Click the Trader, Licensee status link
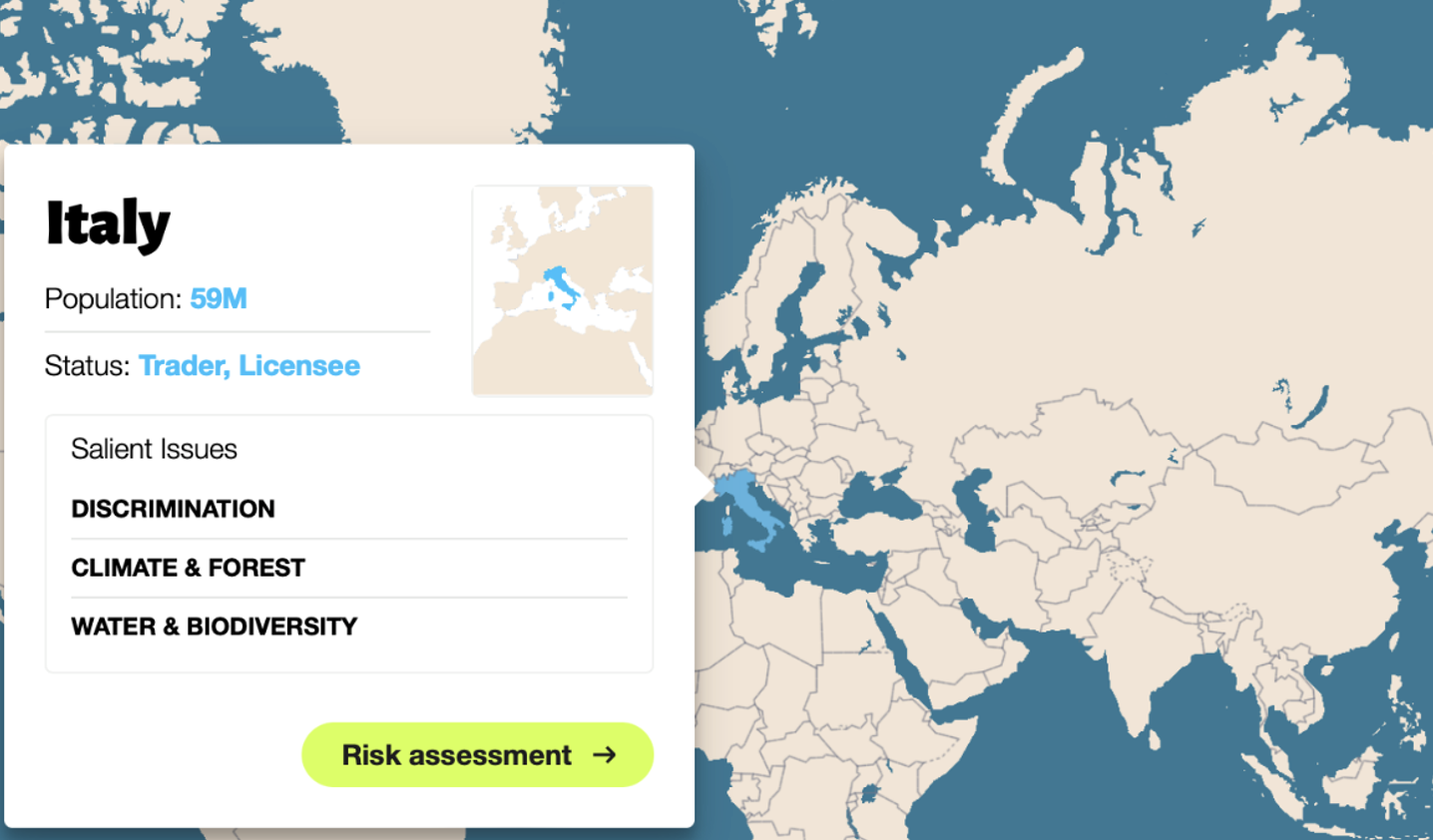The height and width of the screenshot is (840, 1433). click(x=248, y=366)
